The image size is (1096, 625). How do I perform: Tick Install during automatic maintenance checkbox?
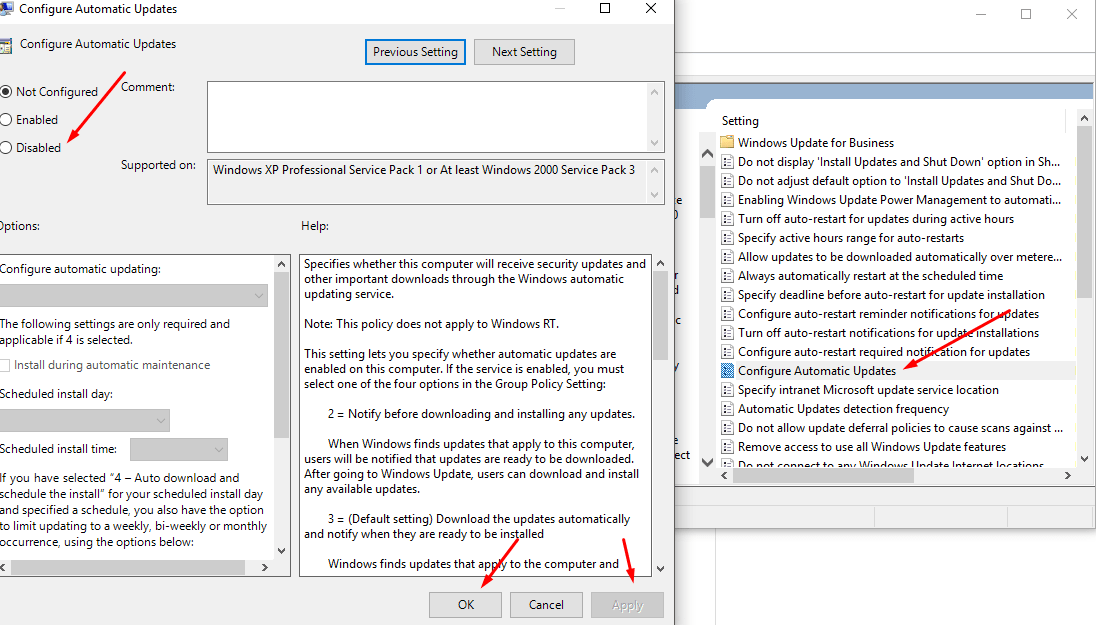6,366
